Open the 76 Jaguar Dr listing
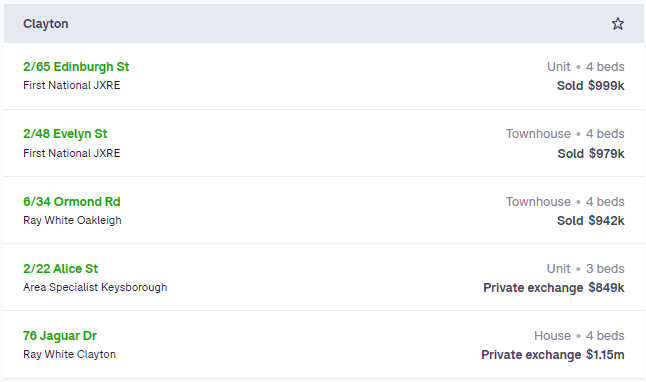 60,336
